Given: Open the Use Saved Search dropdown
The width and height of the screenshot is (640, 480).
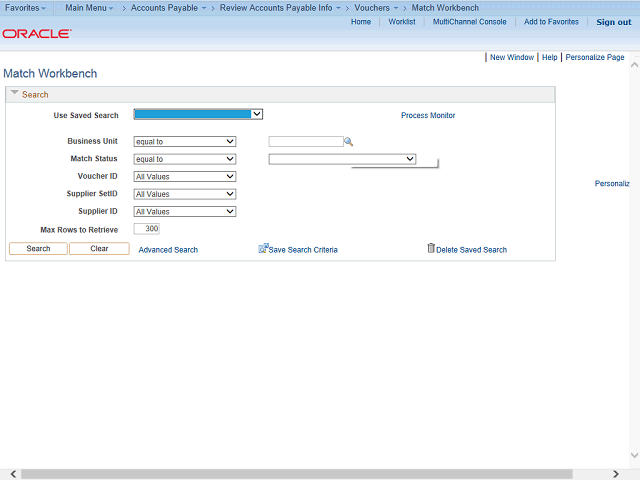Looking at the screenshot, I should pos(198,115).
